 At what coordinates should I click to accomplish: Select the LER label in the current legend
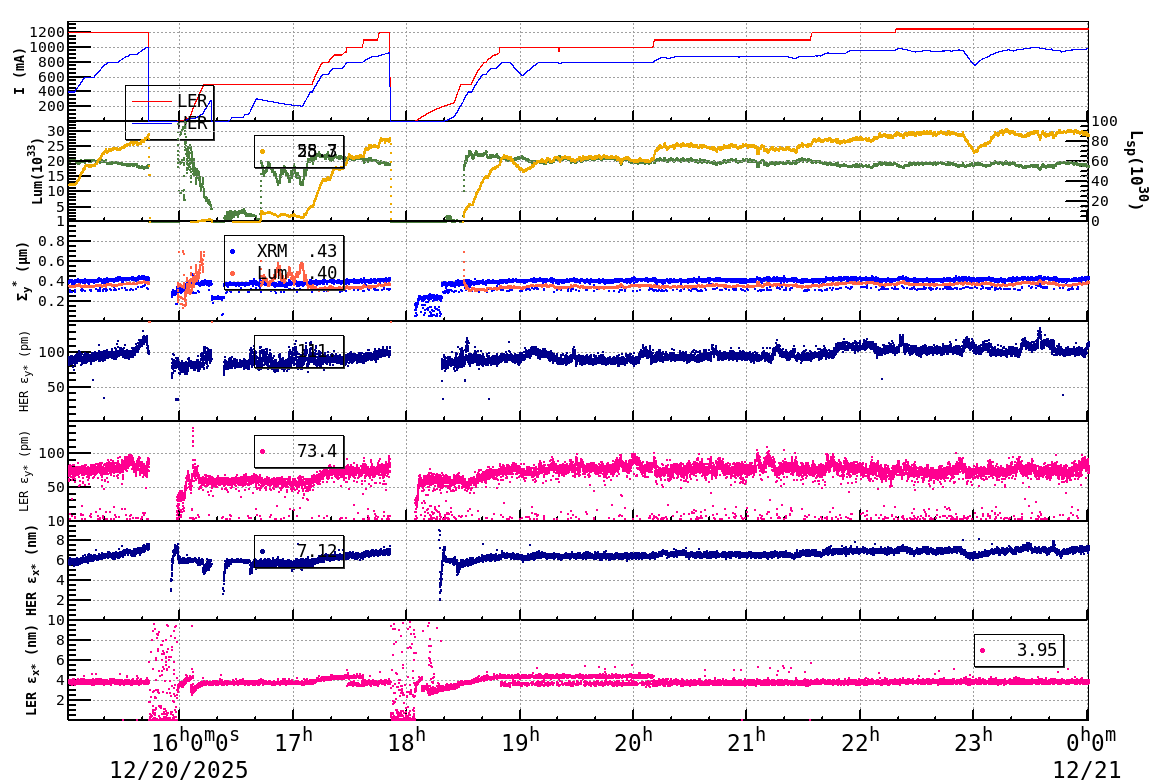click(192, 101)
